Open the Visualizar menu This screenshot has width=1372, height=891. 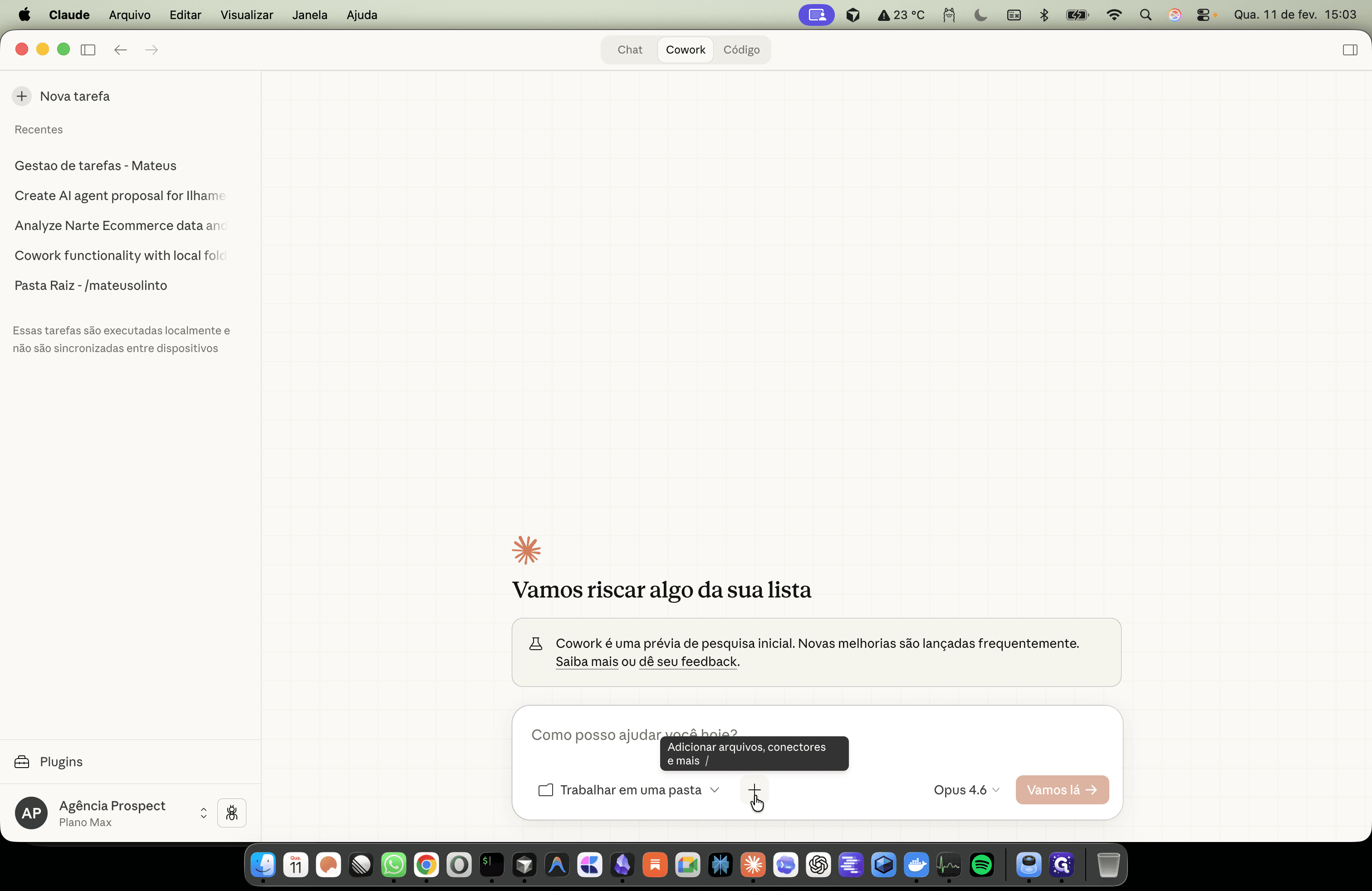[x=246, y=15]
